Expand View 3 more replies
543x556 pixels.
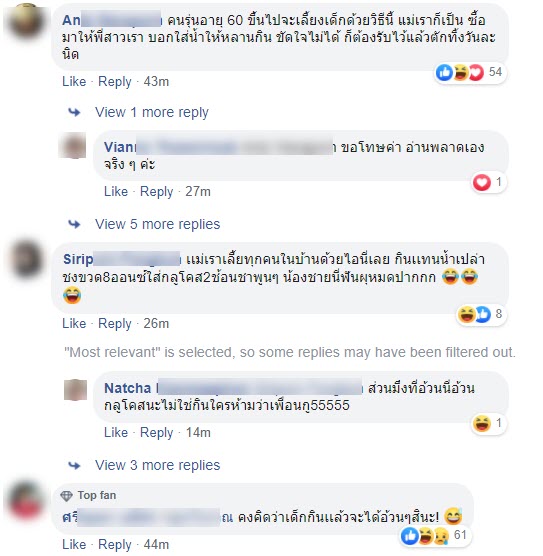[157, 465]
